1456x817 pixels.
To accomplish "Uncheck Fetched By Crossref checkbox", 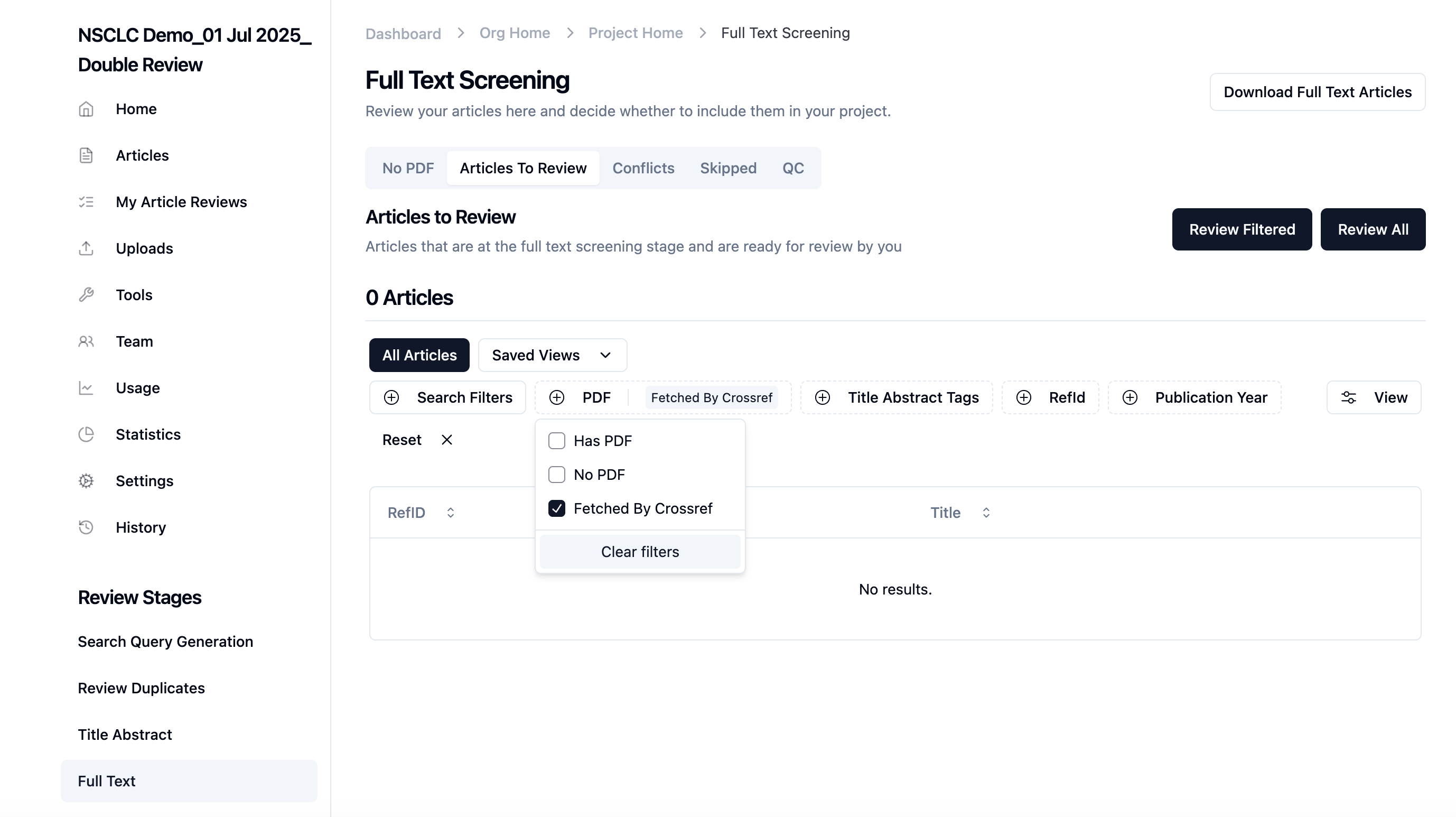I will [557, 508].
